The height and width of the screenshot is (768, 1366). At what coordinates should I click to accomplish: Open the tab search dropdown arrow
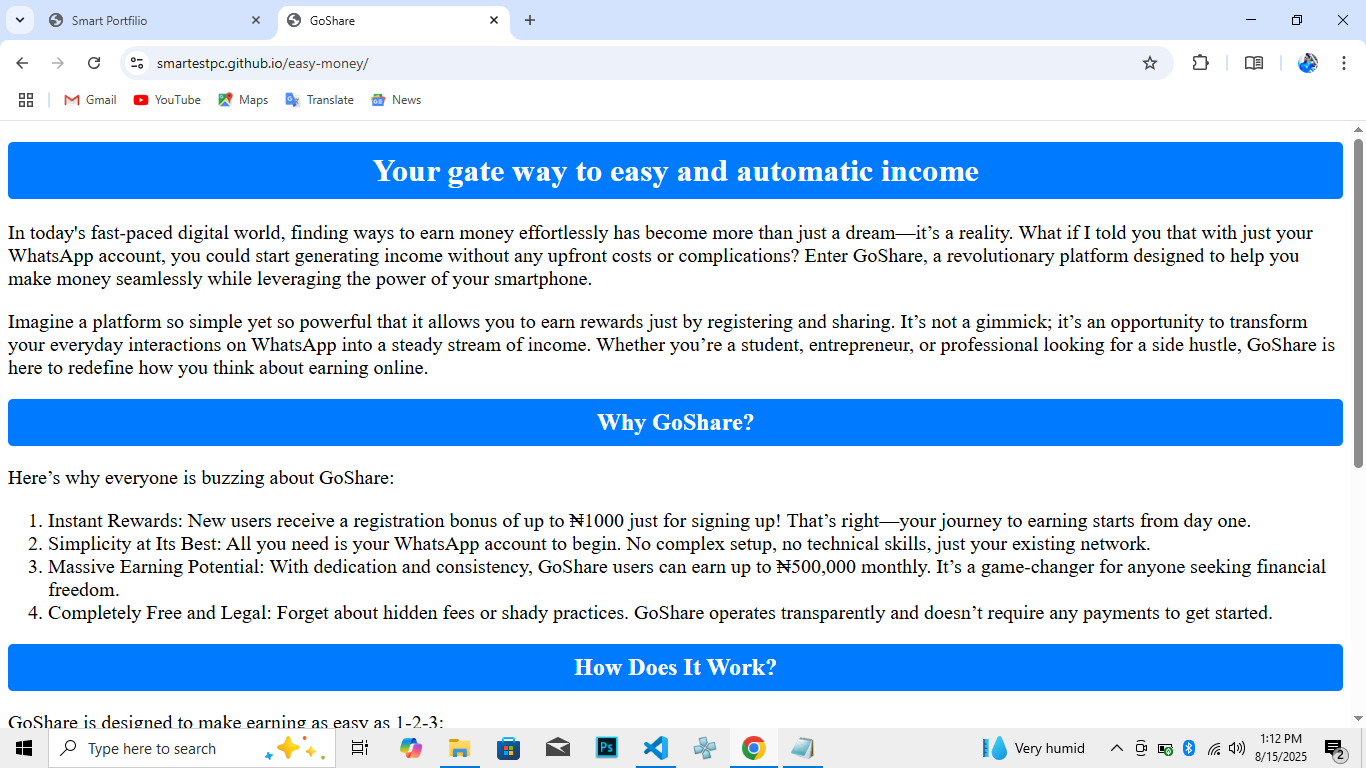pos(19,20)
